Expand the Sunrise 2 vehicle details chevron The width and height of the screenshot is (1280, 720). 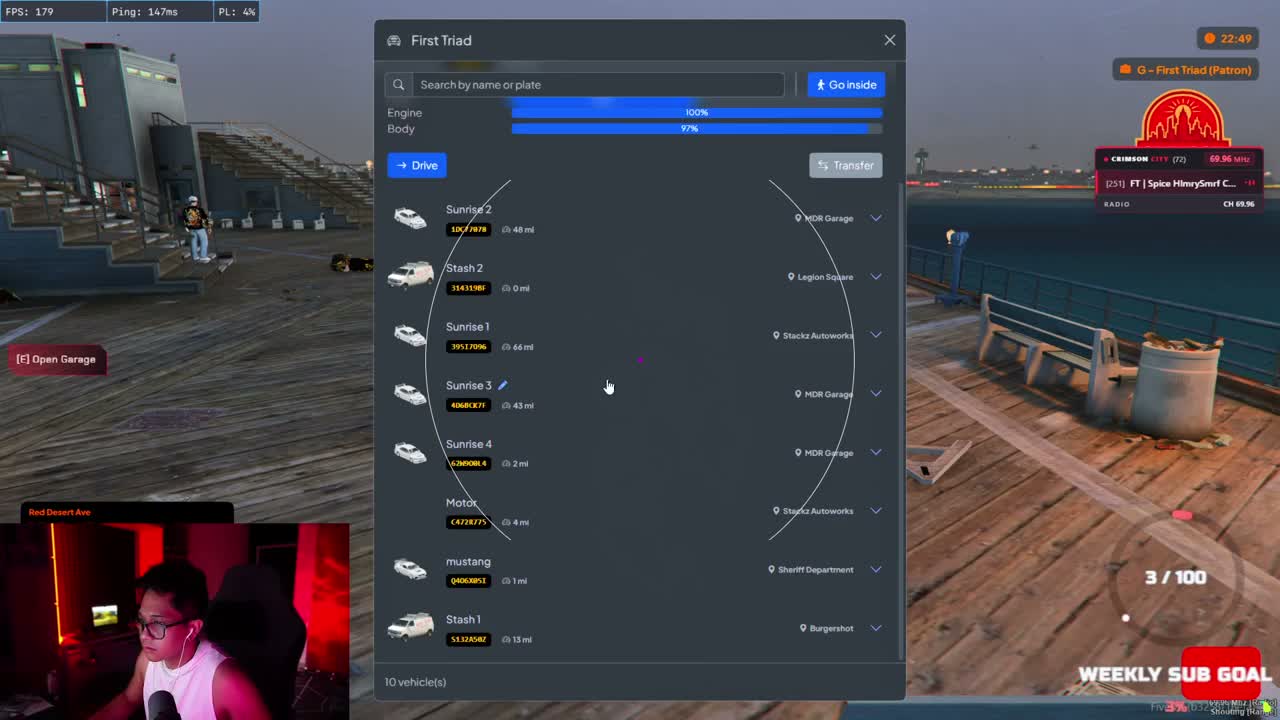point(876,218)
